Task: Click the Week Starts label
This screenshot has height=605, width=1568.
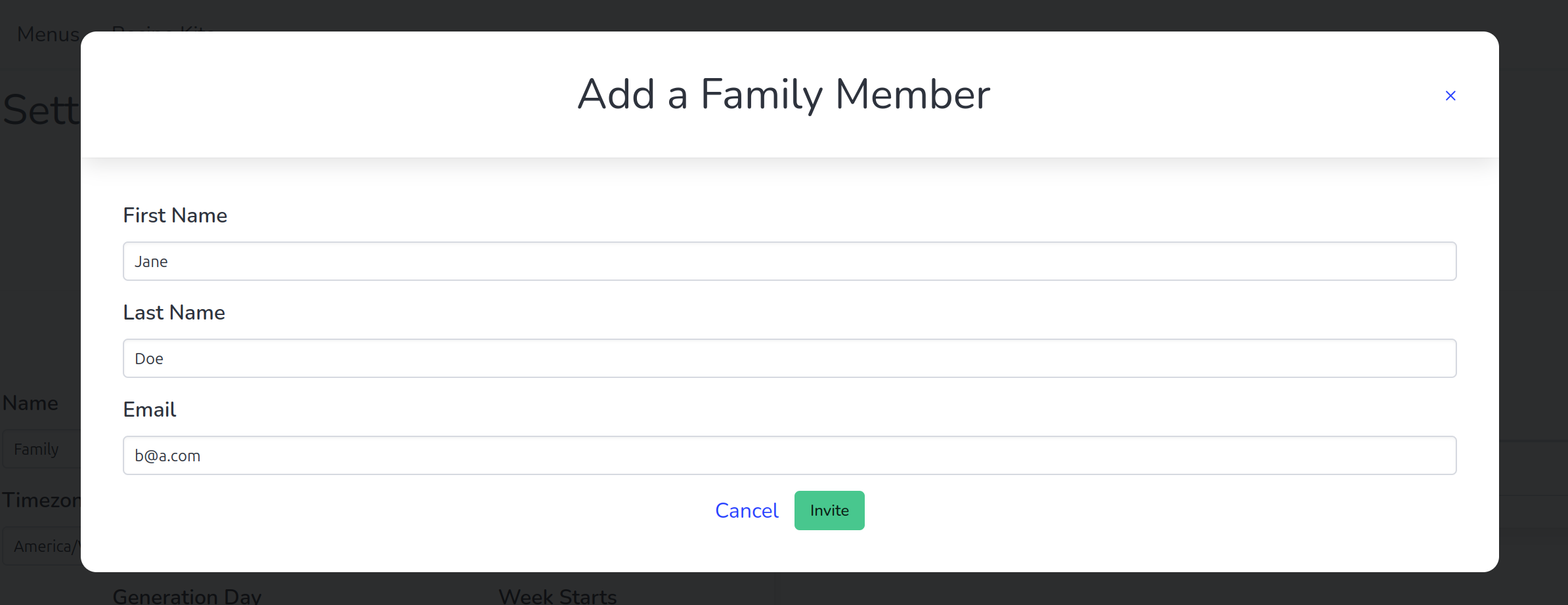Action: [557, 595]
